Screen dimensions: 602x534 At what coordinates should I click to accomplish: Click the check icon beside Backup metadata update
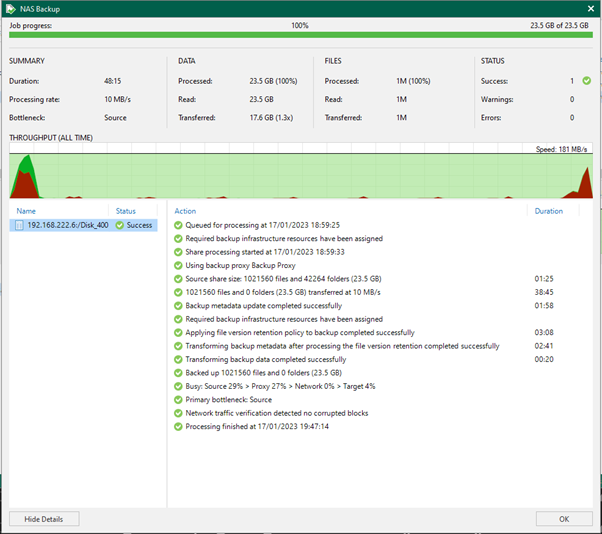(x=178, y=306)
